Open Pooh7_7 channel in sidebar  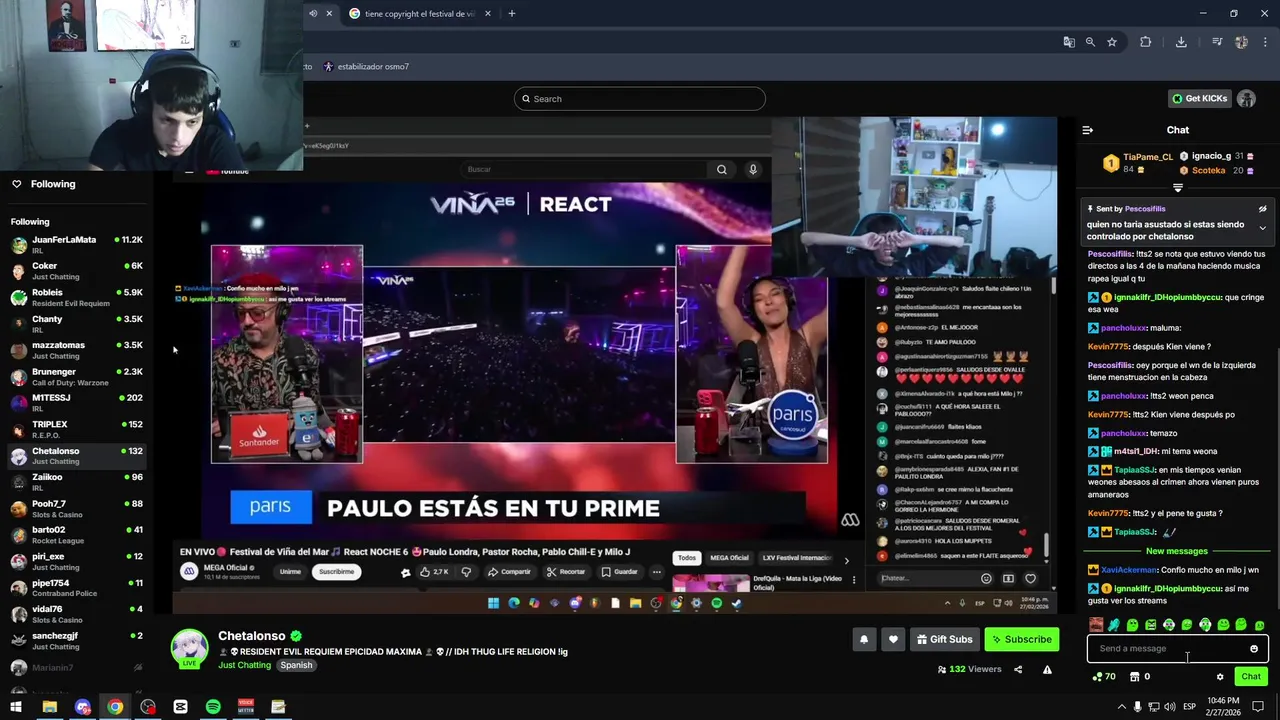[x=77, y=509]
